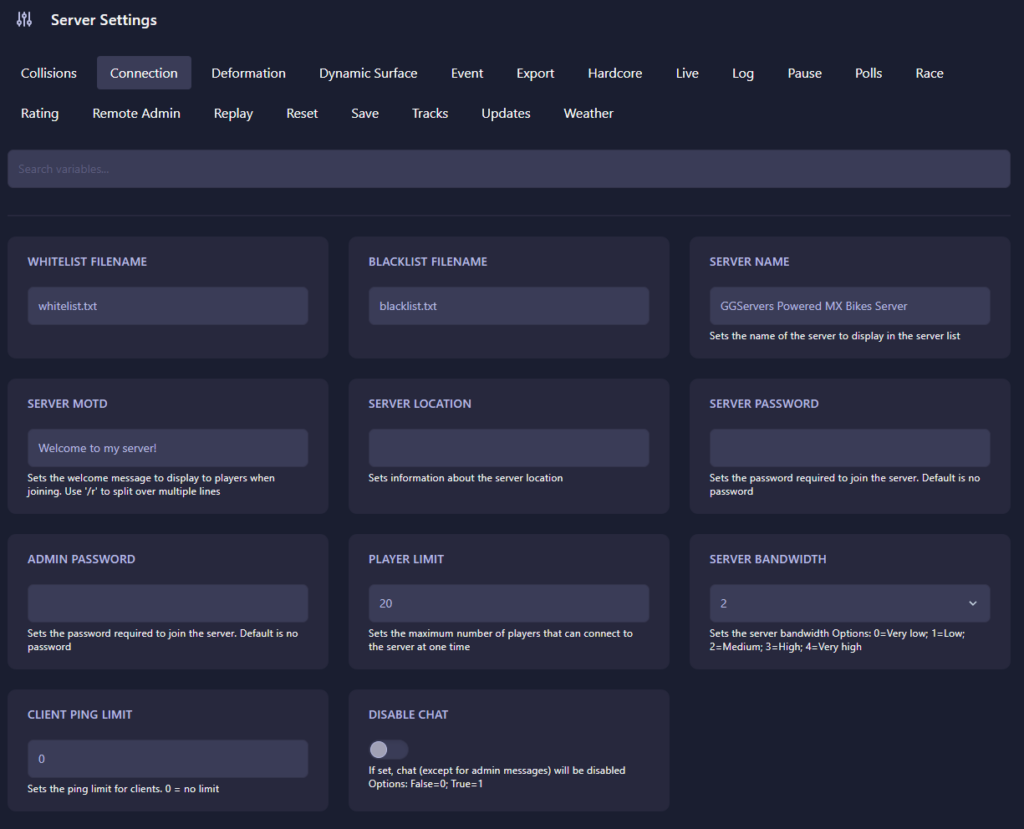This screenshot has width=1024, height=829.
Task: Click 'Sets the welcome message' description
Action: coord(151,485)
